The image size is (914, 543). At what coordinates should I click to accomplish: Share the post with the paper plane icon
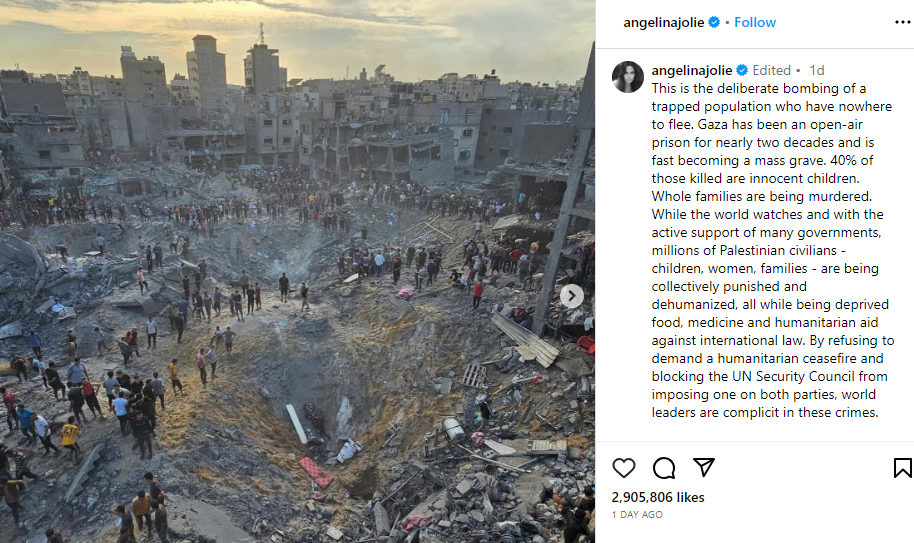[704, 467]
